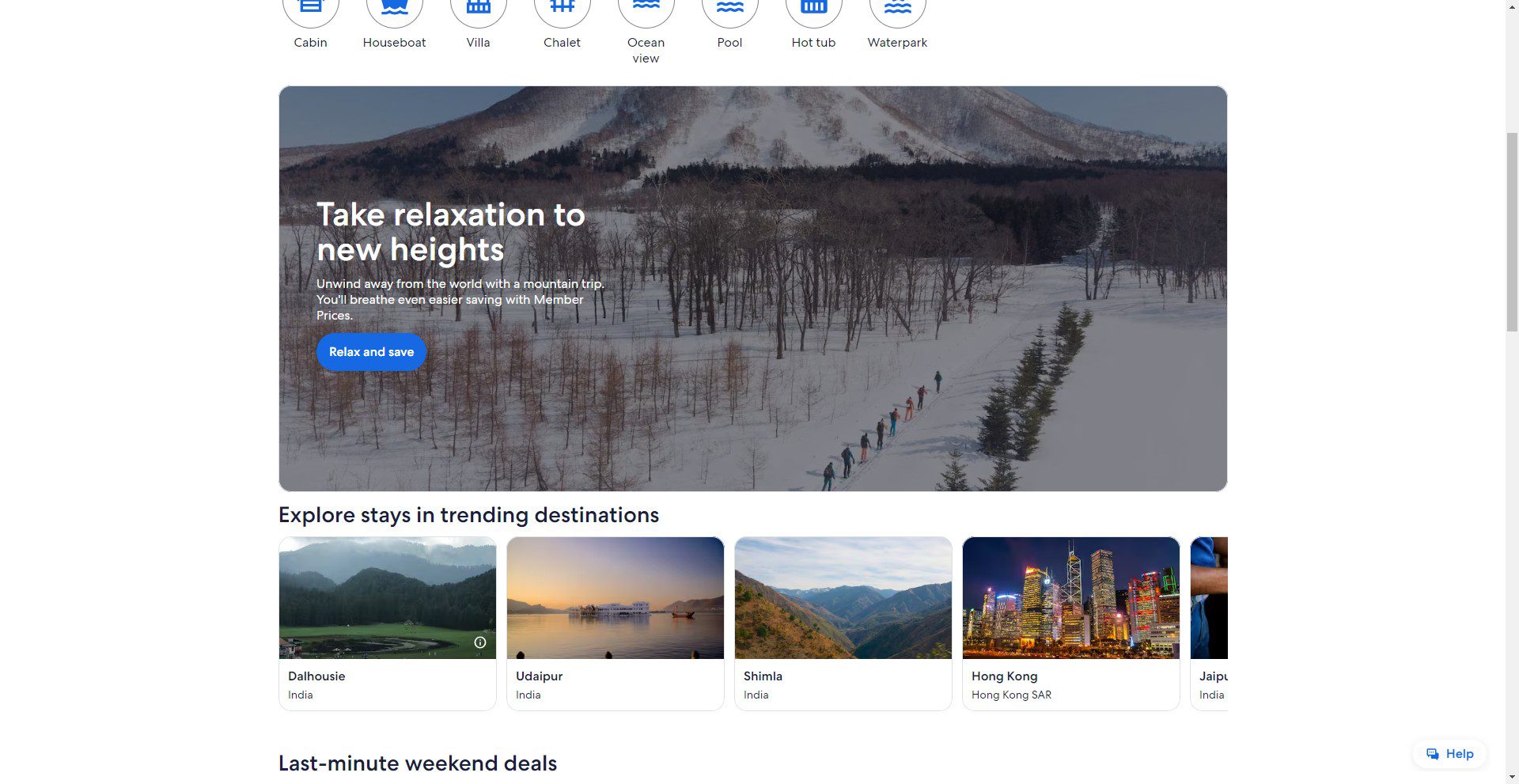Select the Cabin property type icon
This screenshot has height=784, width=1519.
[310, 11]
